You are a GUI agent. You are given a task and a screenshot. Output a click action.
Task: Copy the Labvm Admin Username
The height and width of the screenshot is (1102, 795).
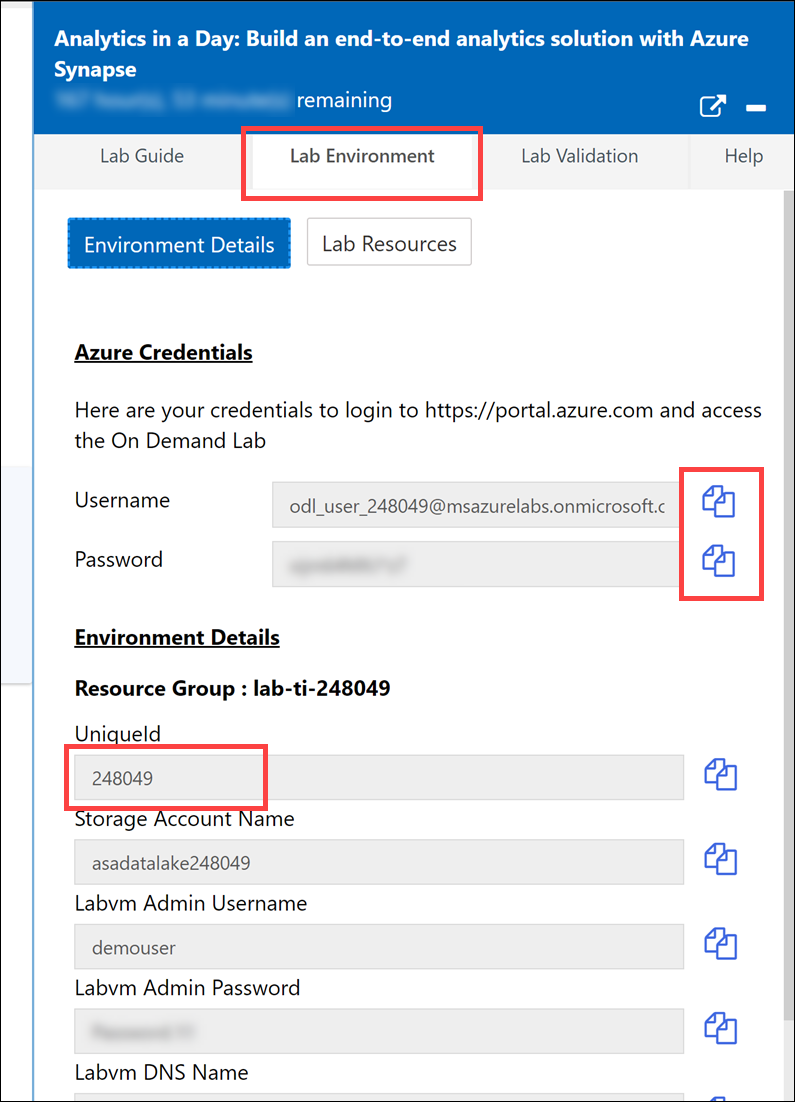pyautogui.click(x=720, y=944)
